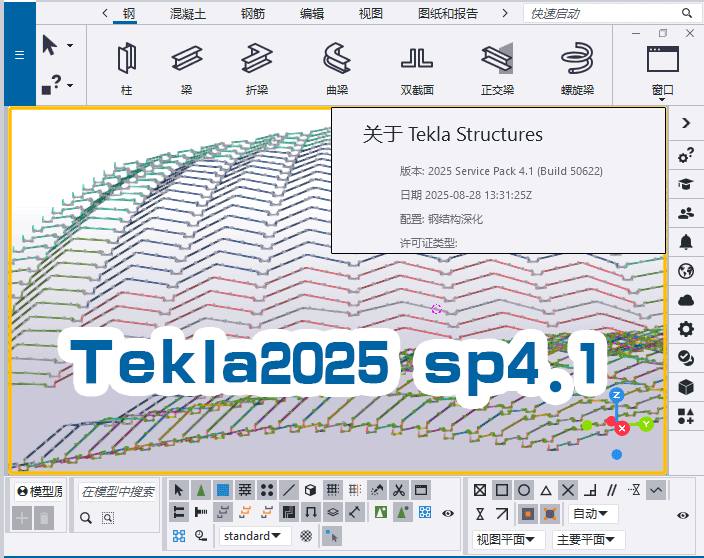Open the applications and components gear icon
This screenshot has width=704, height=558.
pos(686,155)
